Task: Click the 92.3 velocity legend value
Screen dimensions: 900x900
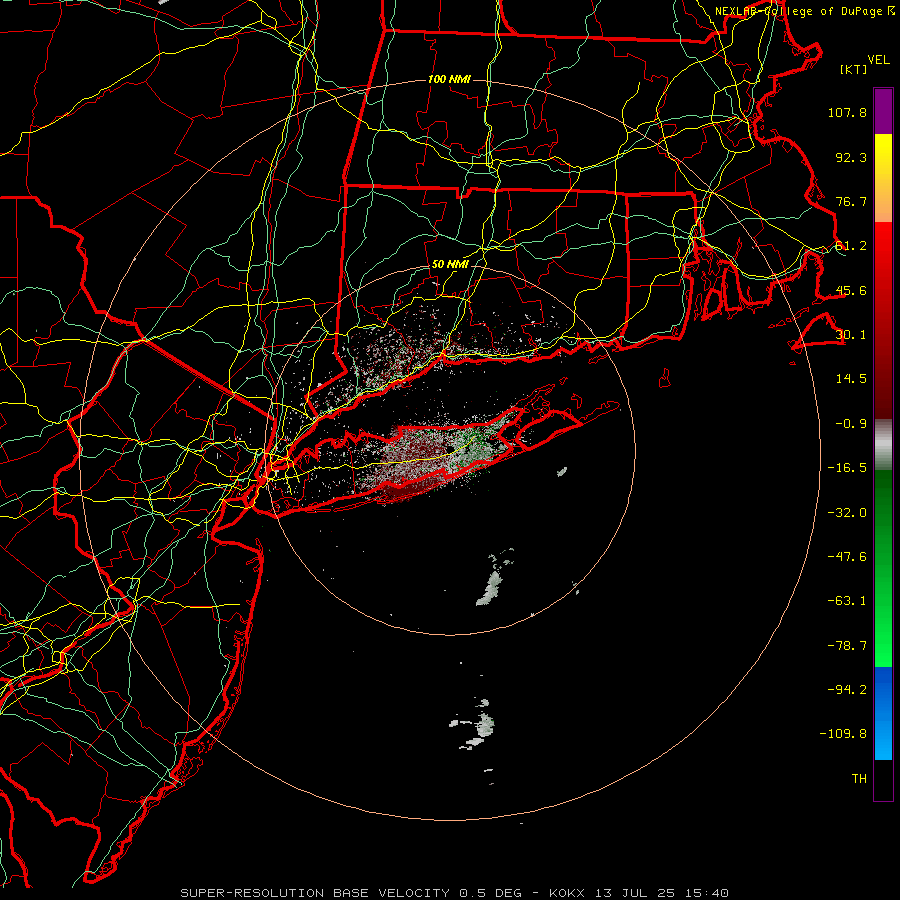Action: [x=851, y=157]
